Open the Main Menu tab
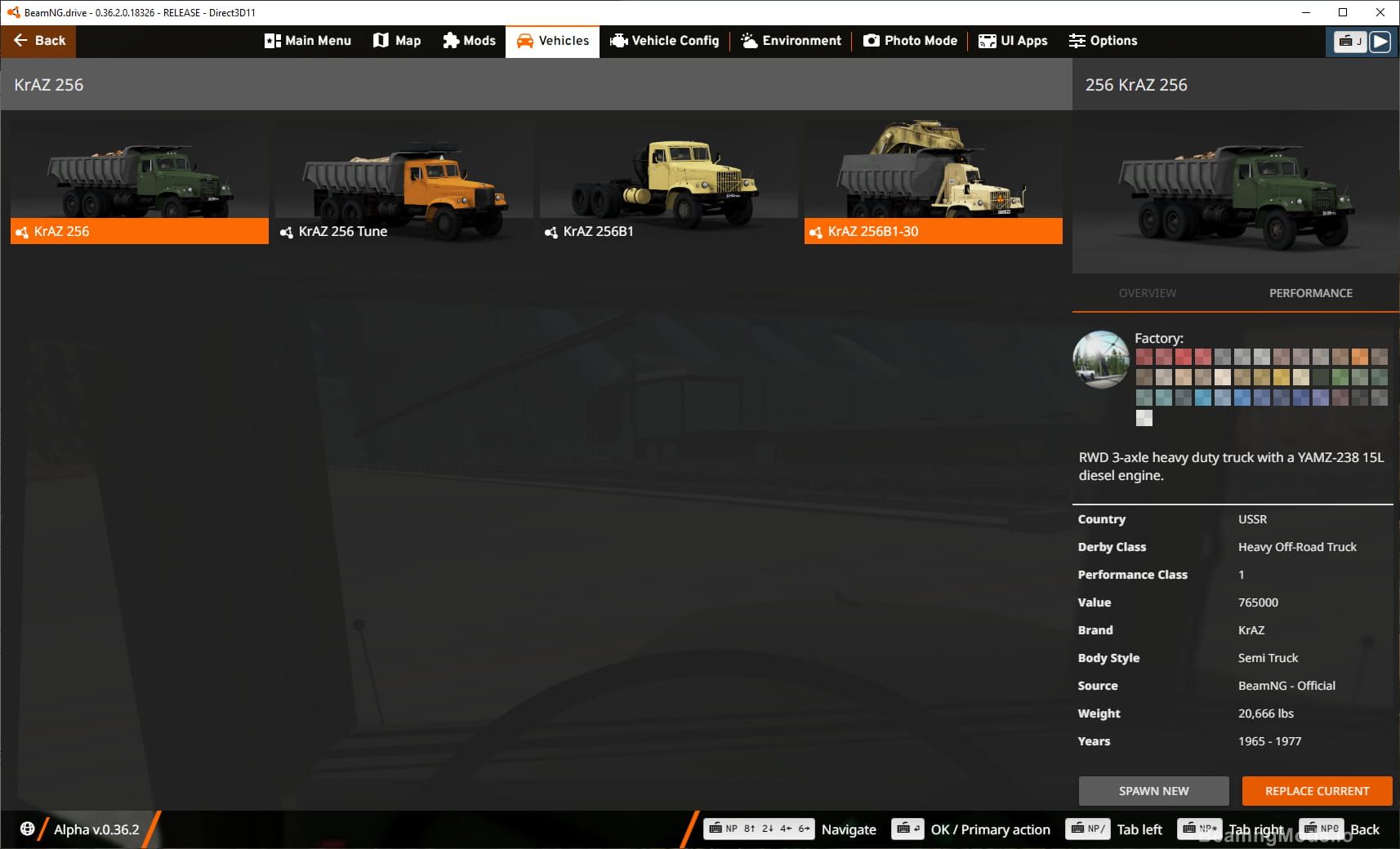The width and height of the screenshot is (1400, 849). (x=308, y=41)
